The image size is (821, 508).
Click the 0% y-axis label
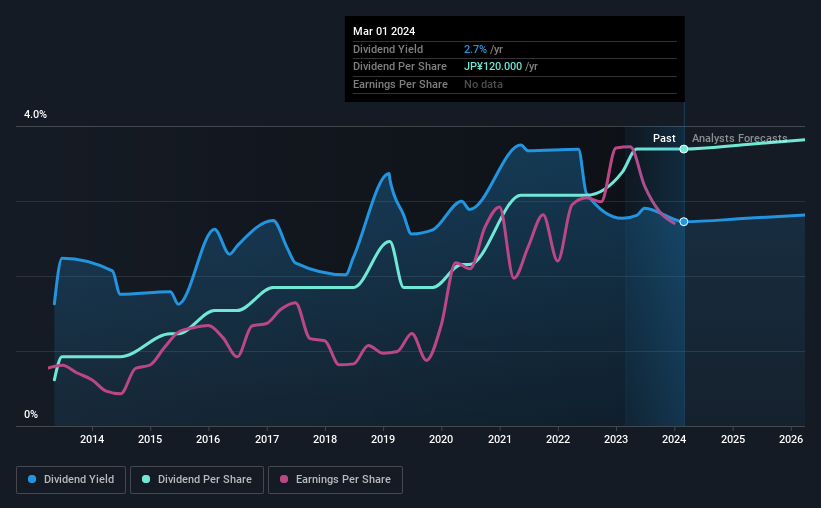(31, 415)
